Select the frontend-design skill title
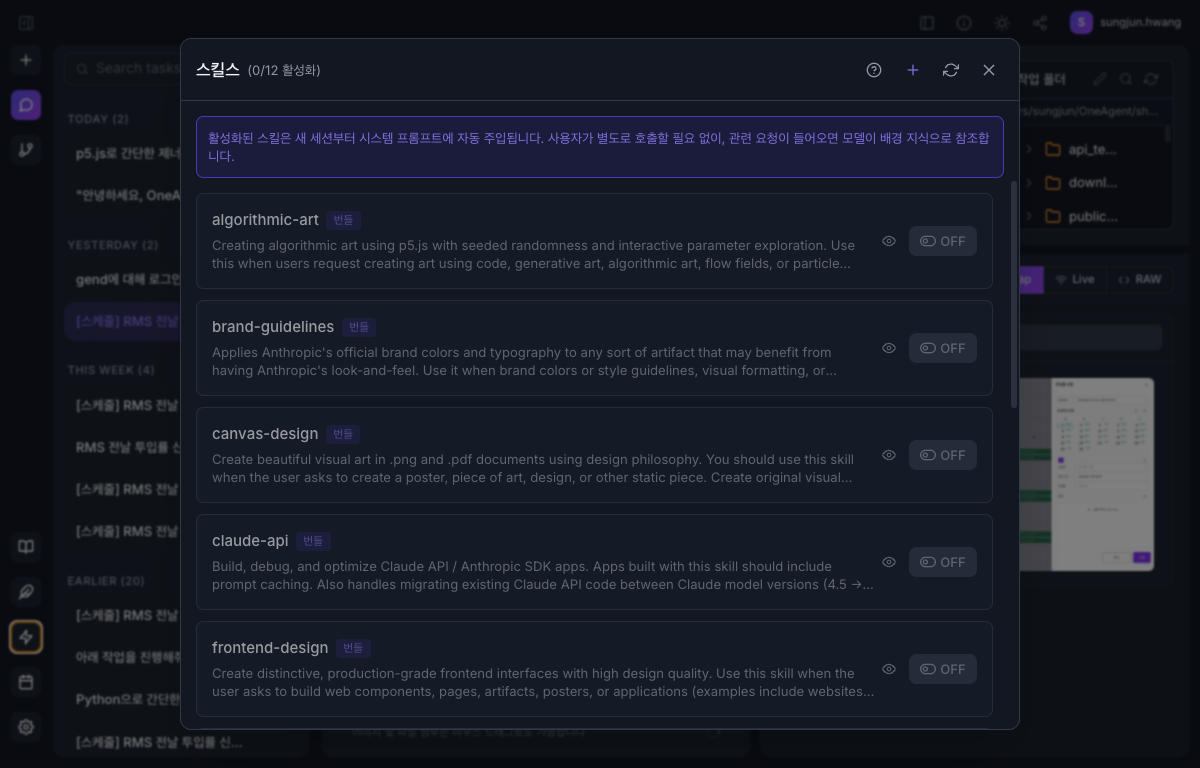This screenshot has width=1200, height=768. [x=270, y=648]
